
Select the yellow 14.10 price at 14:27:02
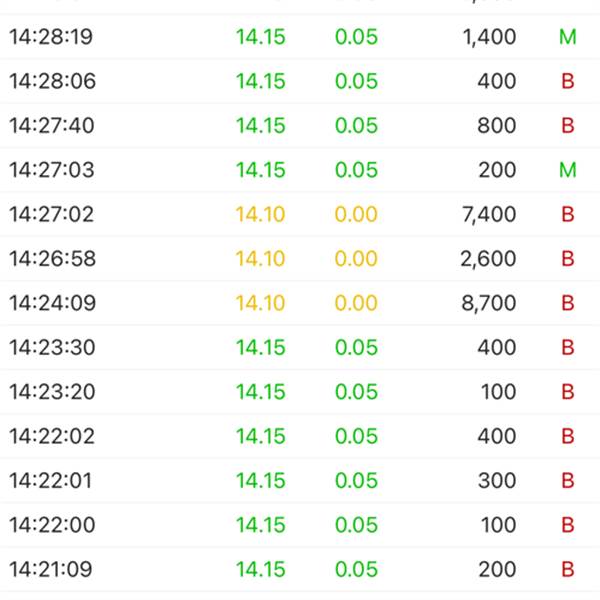(x=260, y=214)
